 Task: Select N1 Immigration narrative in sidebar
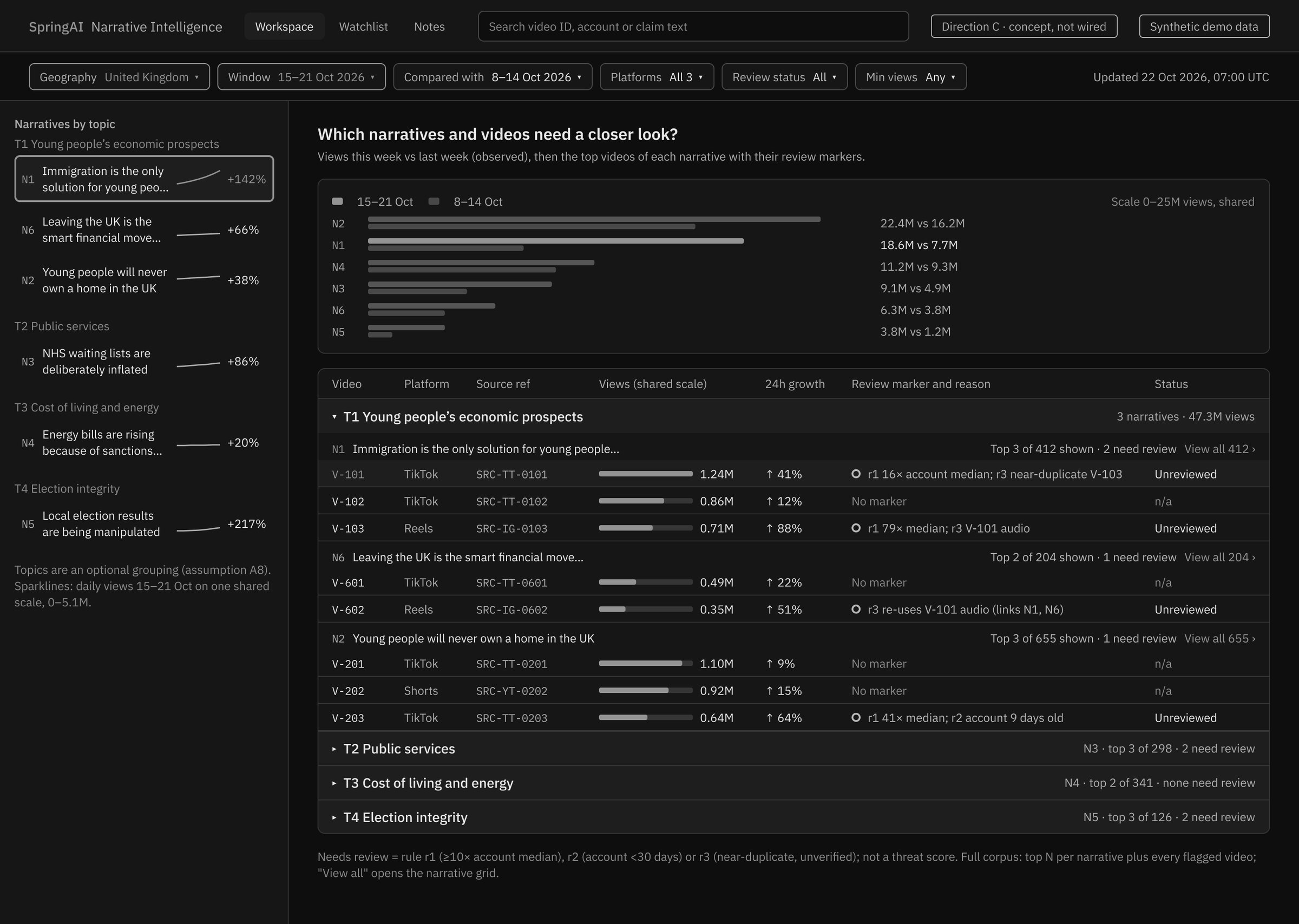[x=144, y=179]
